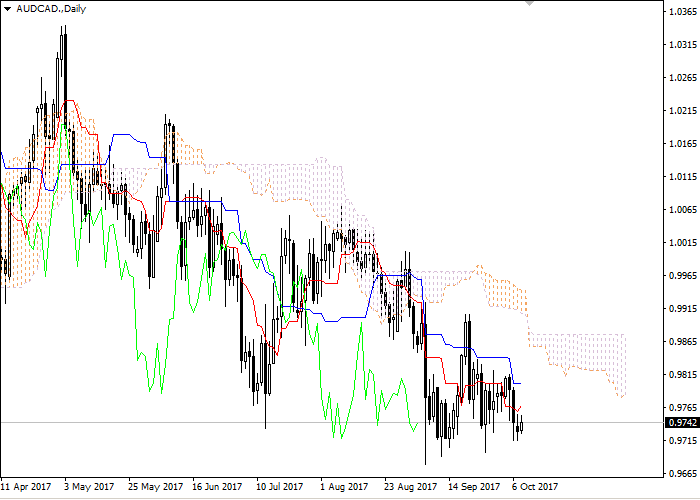700x500 pixels.
Task: Click the 0.9665 price axis label
Action: click(683, 474)
